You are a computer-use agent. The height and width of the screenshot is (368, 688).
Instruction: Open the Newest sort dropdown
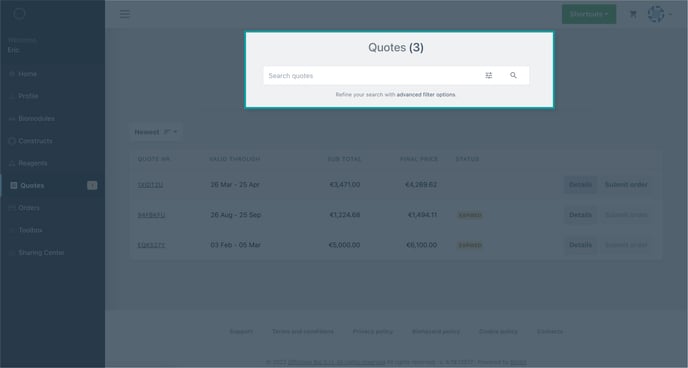pyautogui.click(x=156, y=132)
